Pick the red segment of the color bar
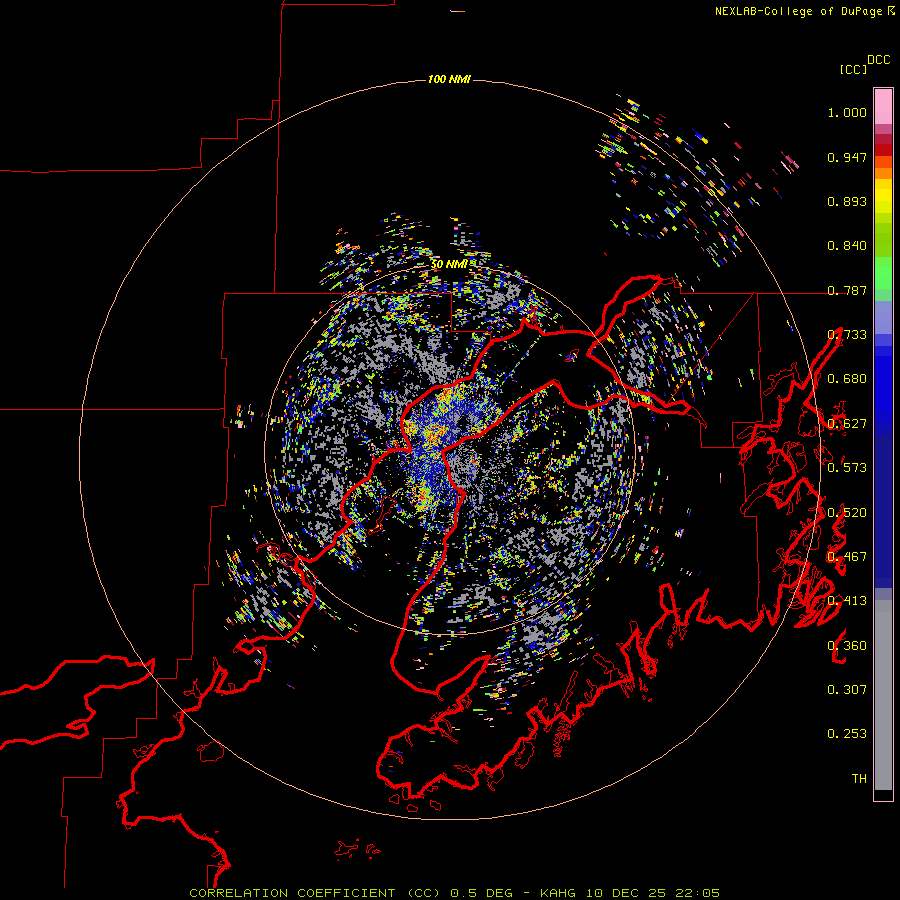900x900 pixels. 883,149
